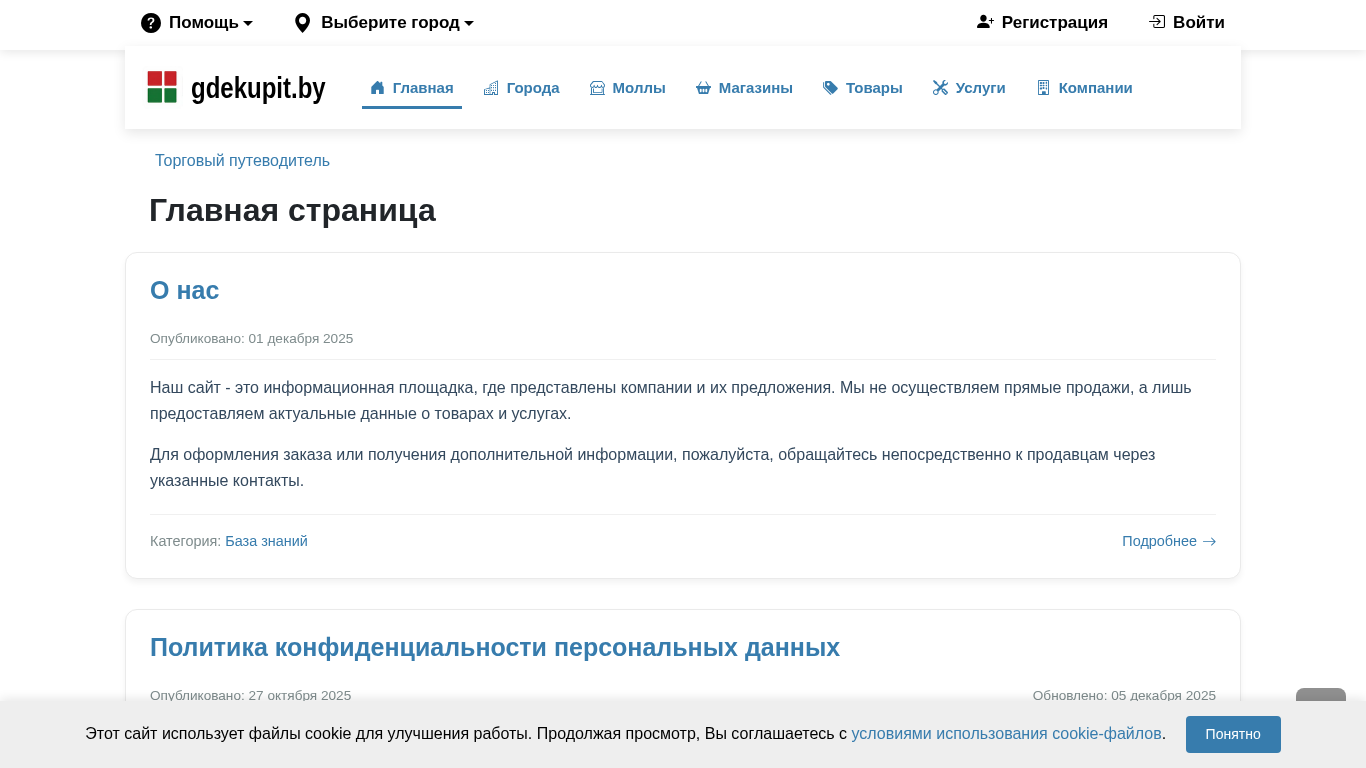This screenshot has width=1366, height=768.
Task: Click the arrow icon next to Подробнее
Action: pos(1209,541)
